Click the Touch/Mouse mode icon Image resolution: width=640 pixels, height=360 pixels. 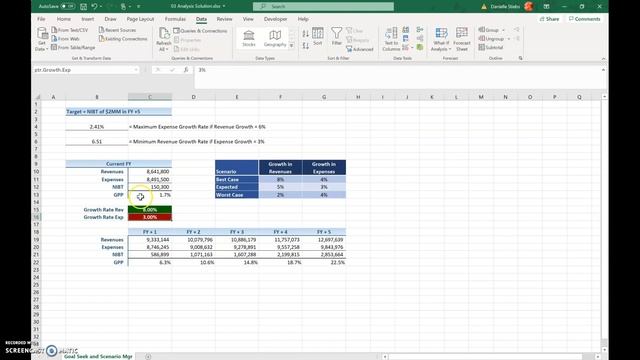(123, 7)
